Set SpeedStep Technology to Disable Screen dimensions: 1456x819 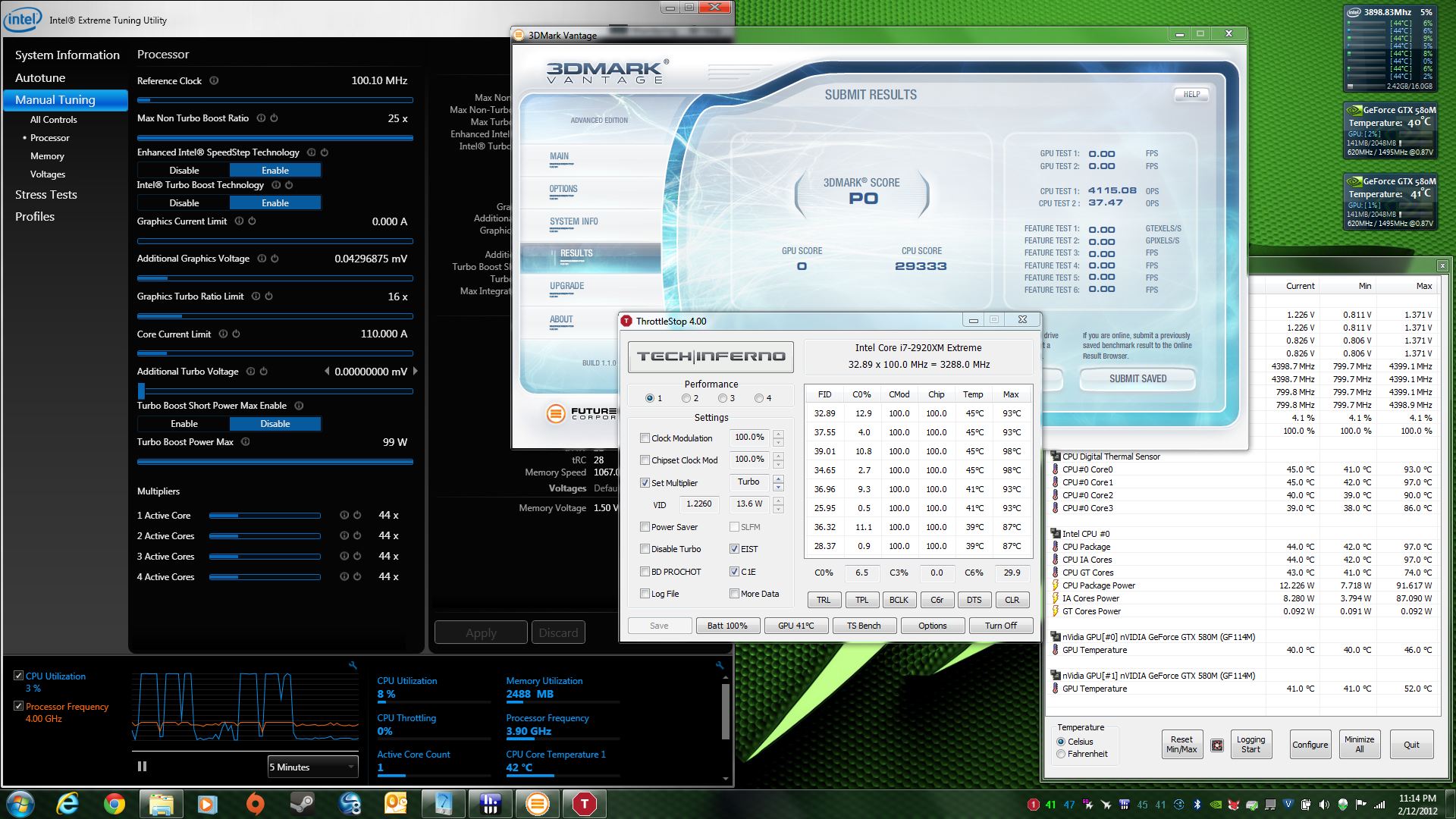184,171
